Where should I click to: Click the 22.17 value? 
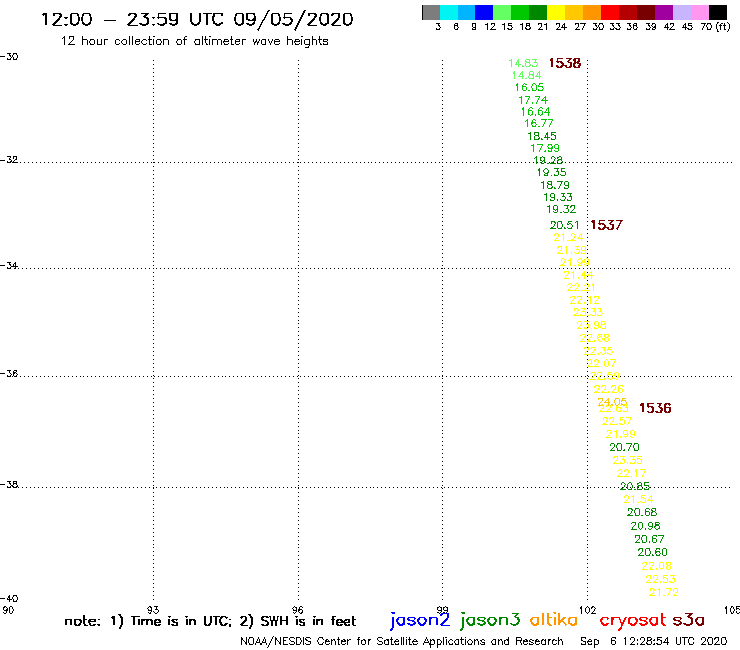pyautogui.click(x=631, y=473)
